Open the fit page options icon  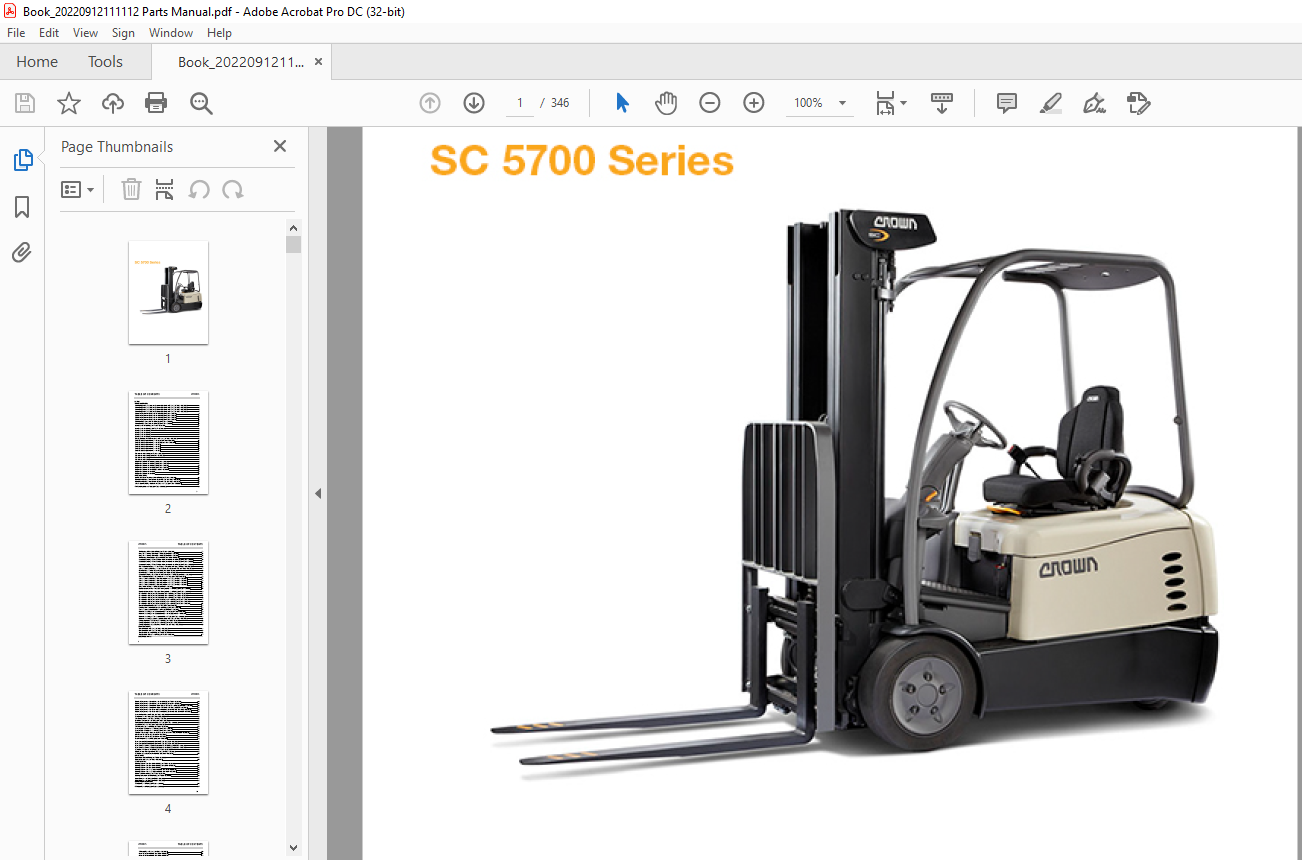[x=890, y=103]
